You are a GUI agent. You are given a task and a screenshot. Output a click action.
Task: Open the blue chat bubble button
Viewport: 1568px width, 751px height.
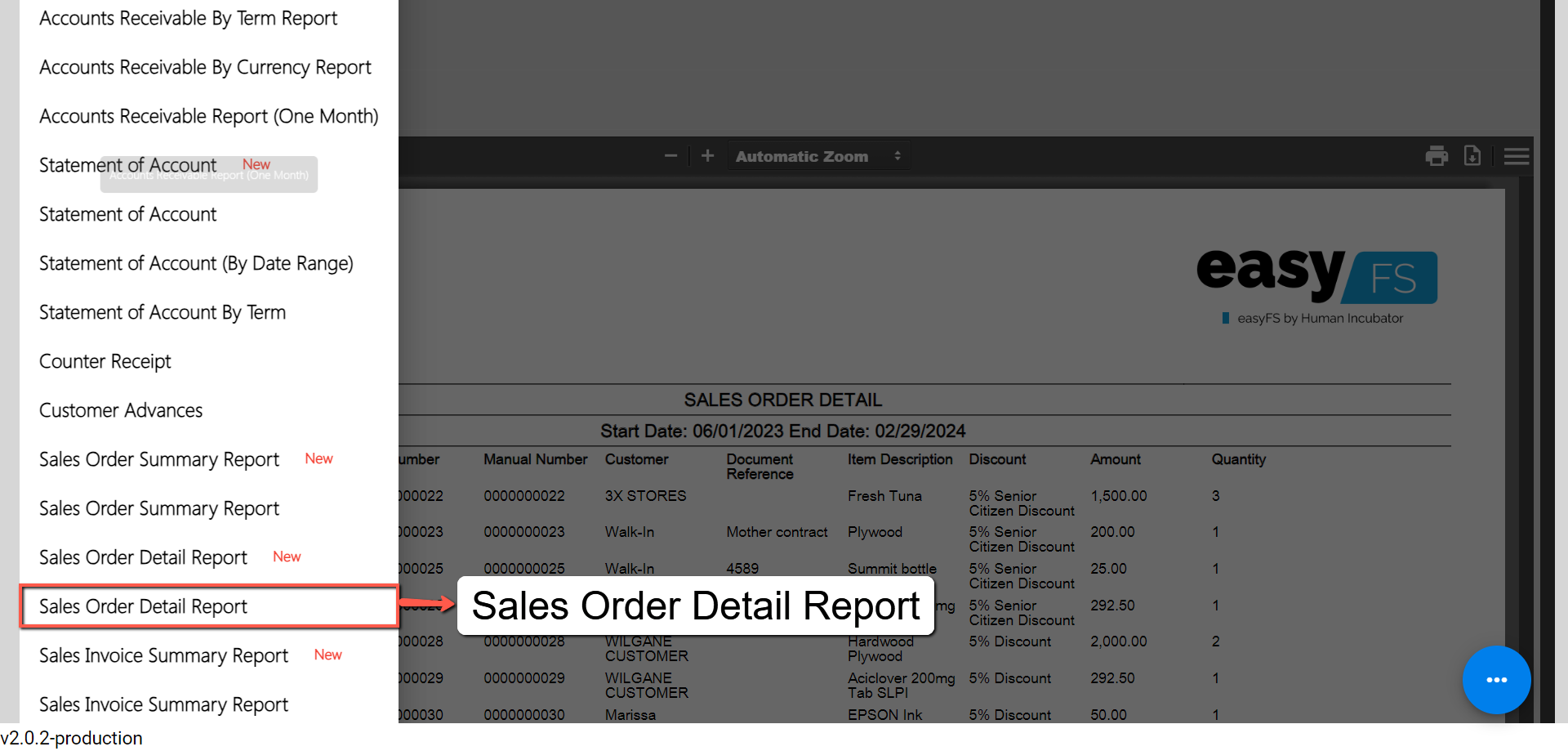pos(1496,680)
